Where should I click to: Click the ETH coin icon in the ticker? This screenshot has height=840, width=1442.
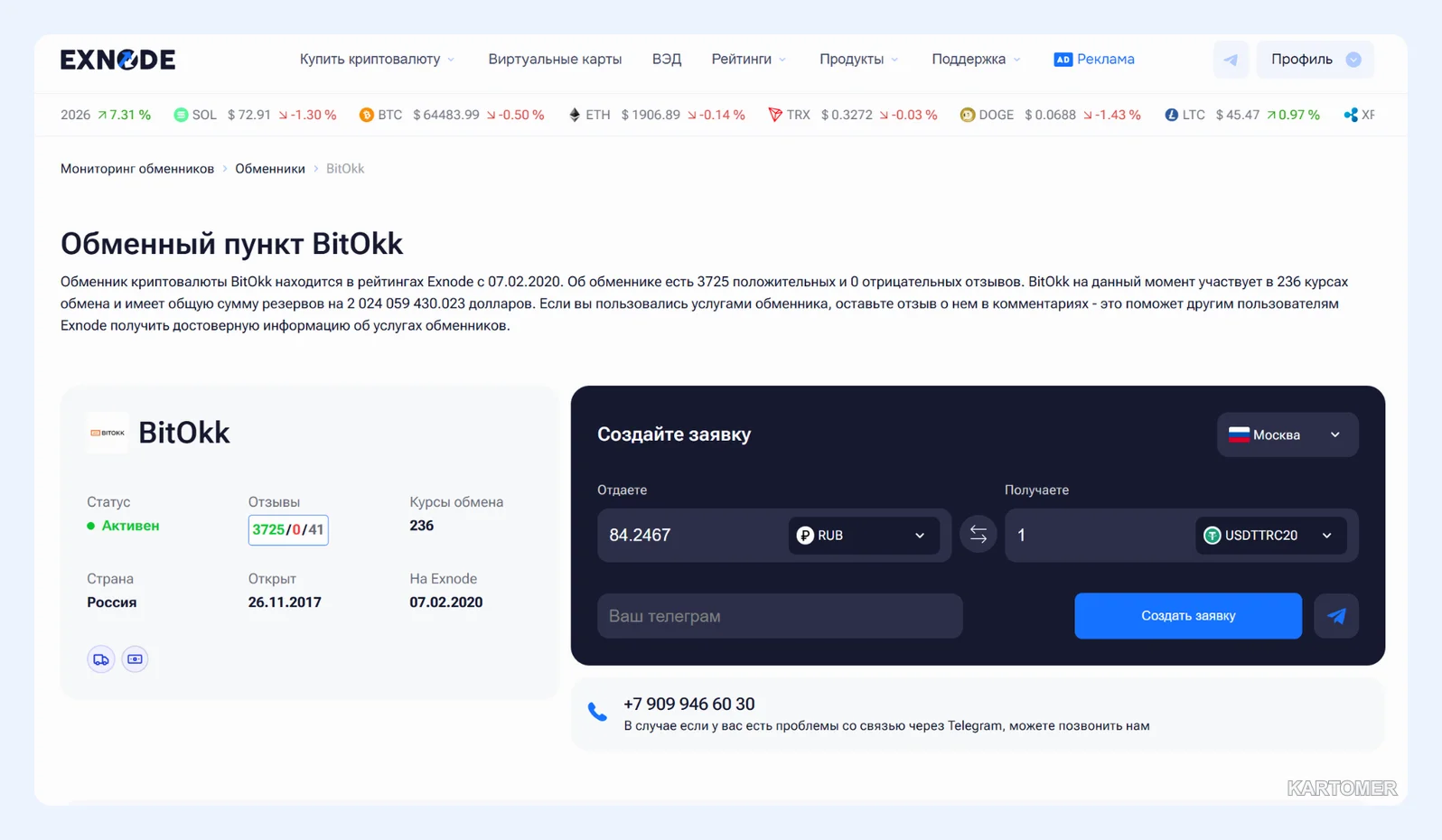click(575, 115)
